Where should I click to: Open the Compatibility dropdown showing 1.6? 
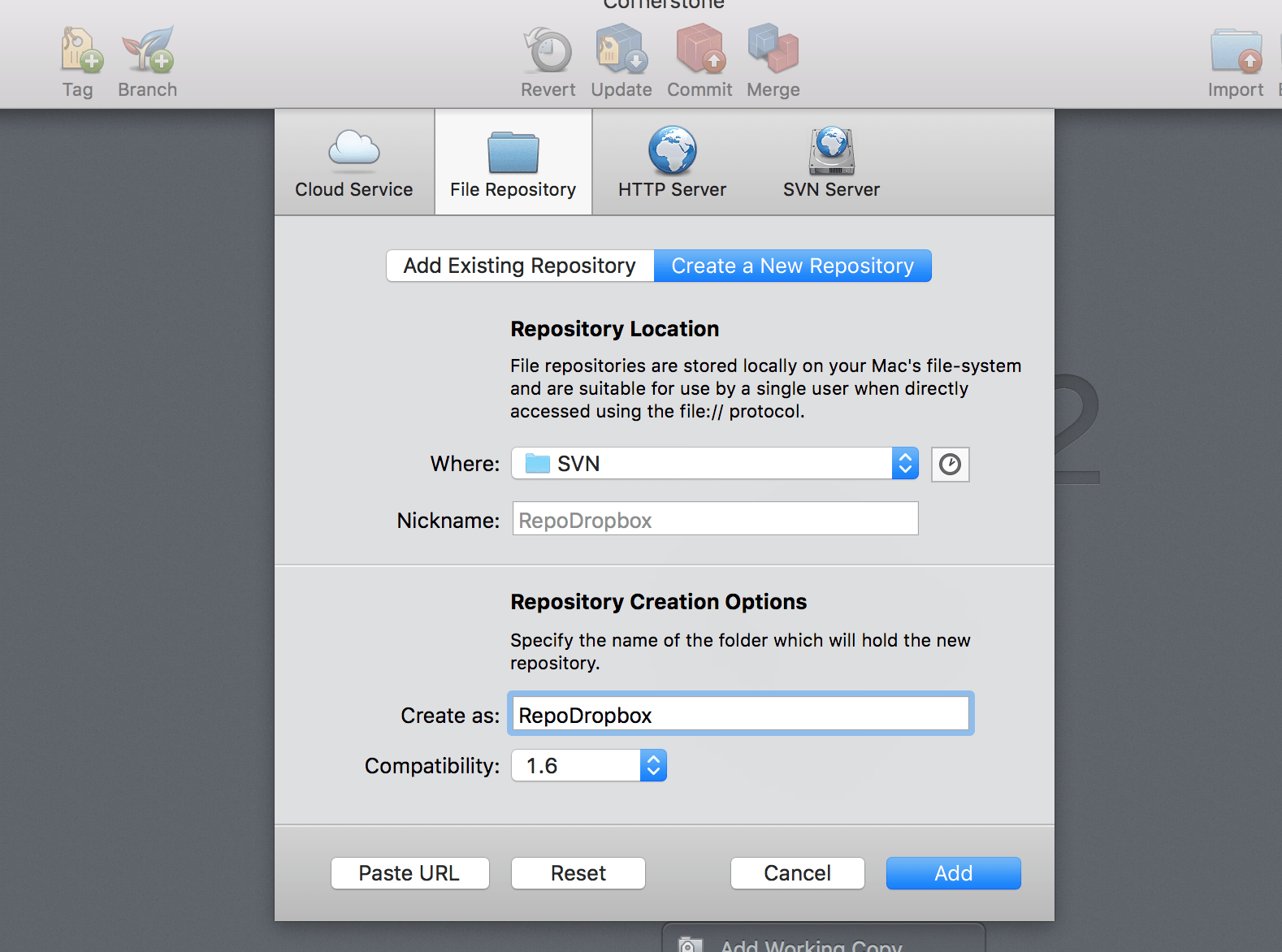589,765
